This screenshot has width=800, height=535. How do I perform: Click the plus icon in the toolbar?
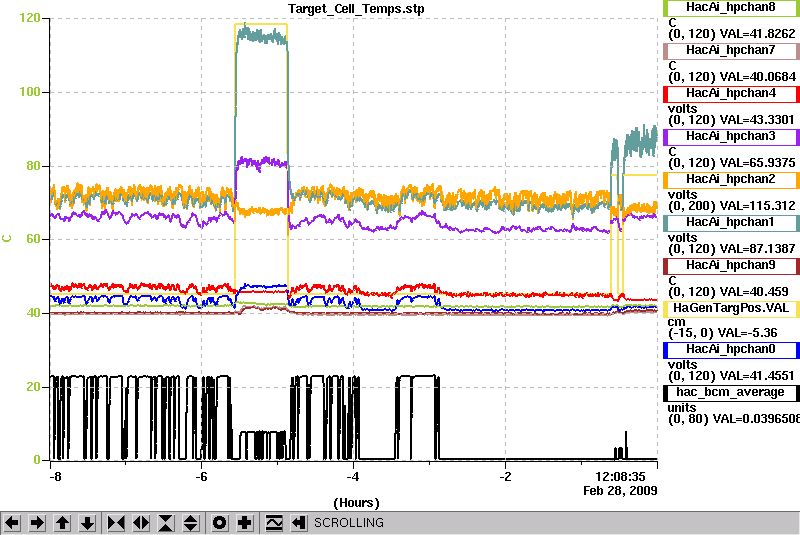point(245,523)
